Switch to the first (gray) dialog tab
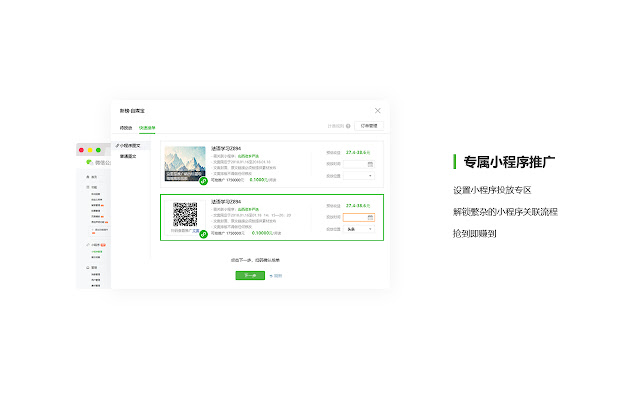 point(126,128)
